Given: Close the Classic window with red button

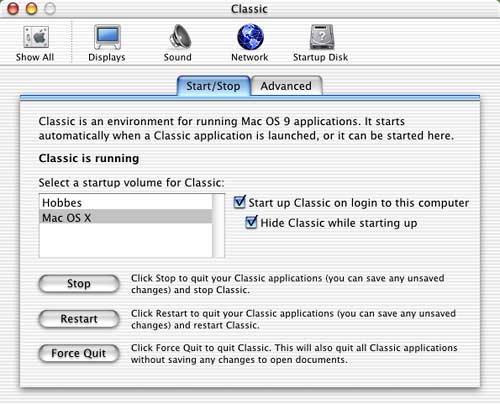Looking at the screenshot, I should [13, 9].
